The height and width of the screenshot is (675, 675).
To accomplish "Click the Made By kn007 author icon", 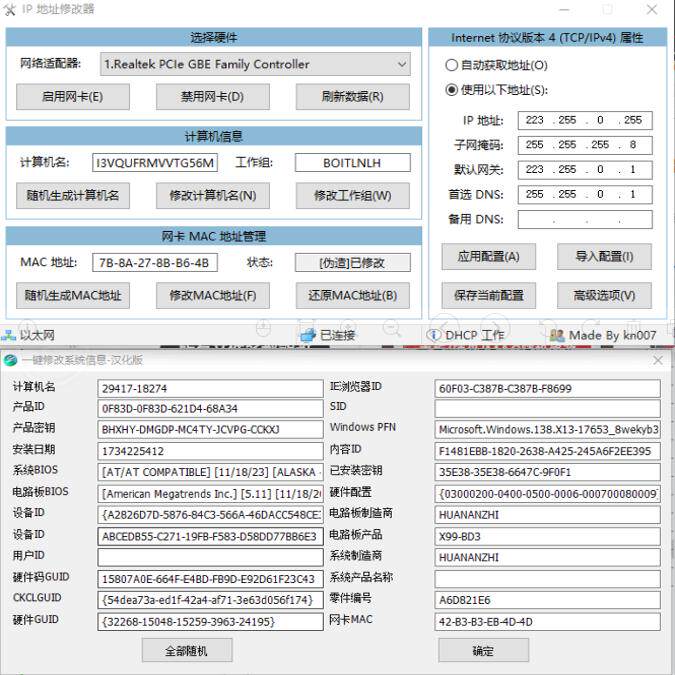I will tap(557, 335).
